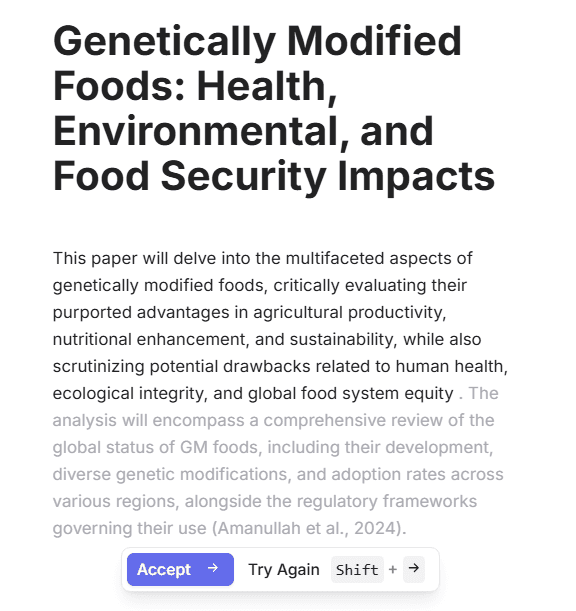Click "ecological integrity" in the body text

pyautogui.click(x=128, y=394)
